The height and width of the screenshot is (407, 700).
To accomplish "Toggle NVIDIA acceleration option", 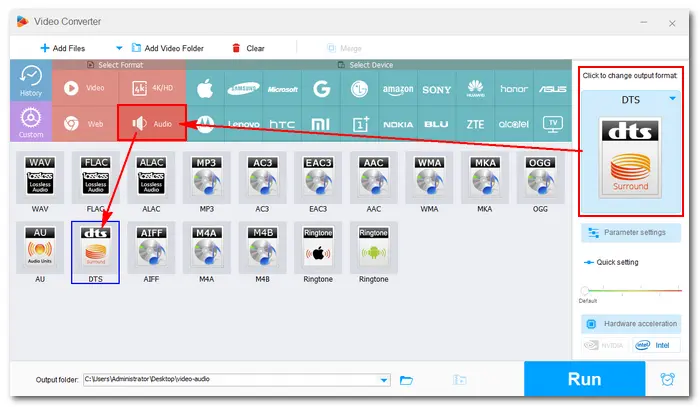I will (606, 345).
